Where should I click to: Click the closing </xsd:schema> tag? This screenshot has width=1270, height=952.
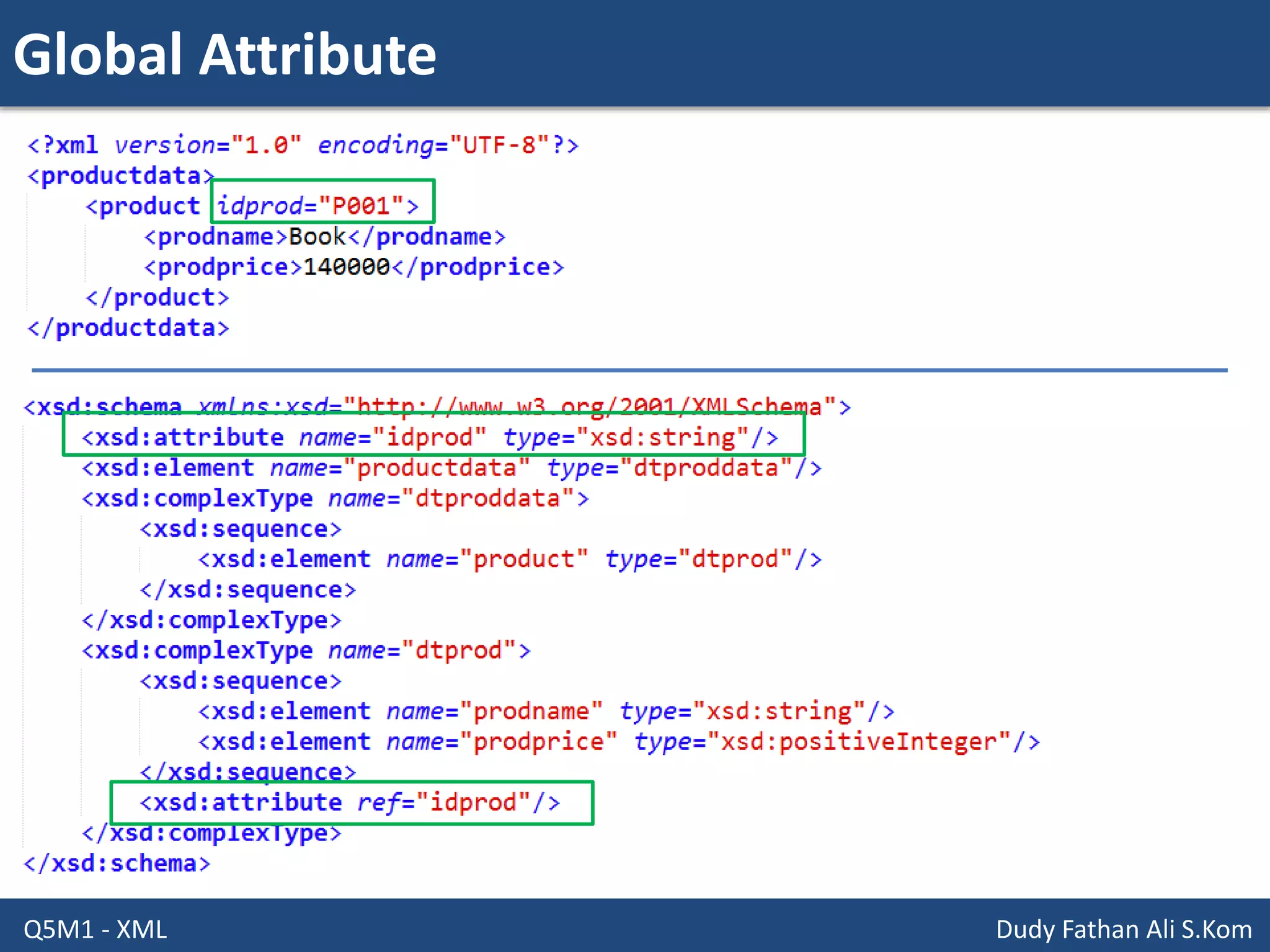pos(117,863)
